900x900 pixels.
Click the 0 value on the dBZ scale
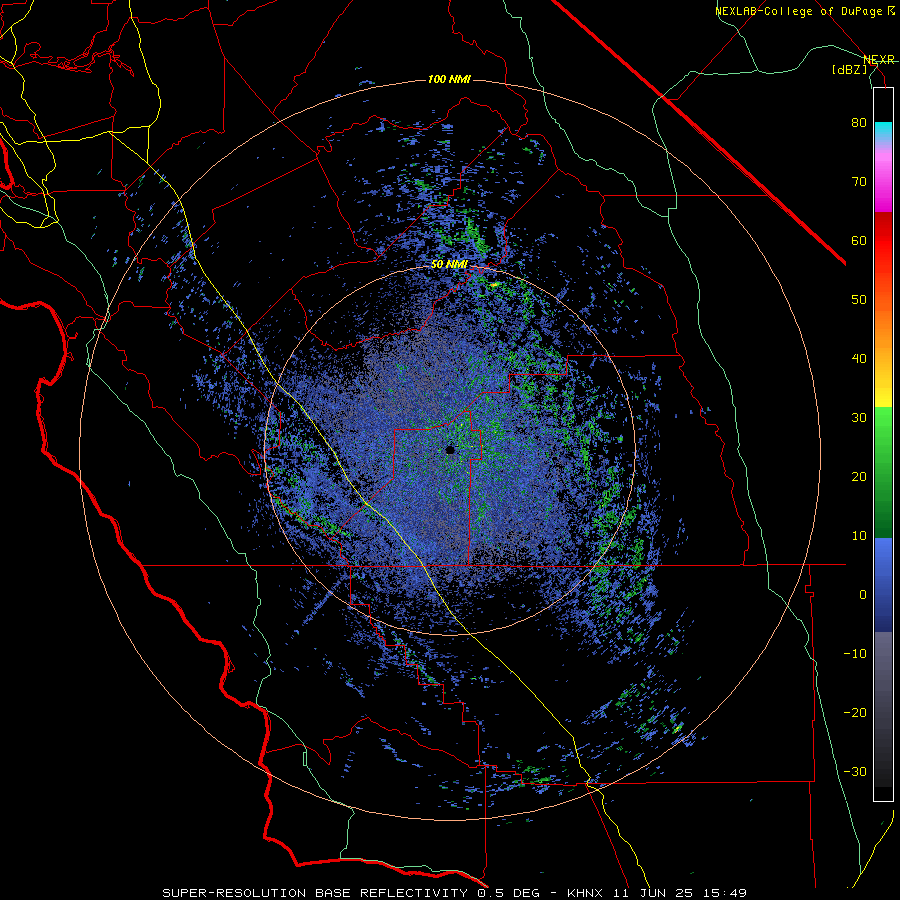pyautogui.click(x=863, y=595)
